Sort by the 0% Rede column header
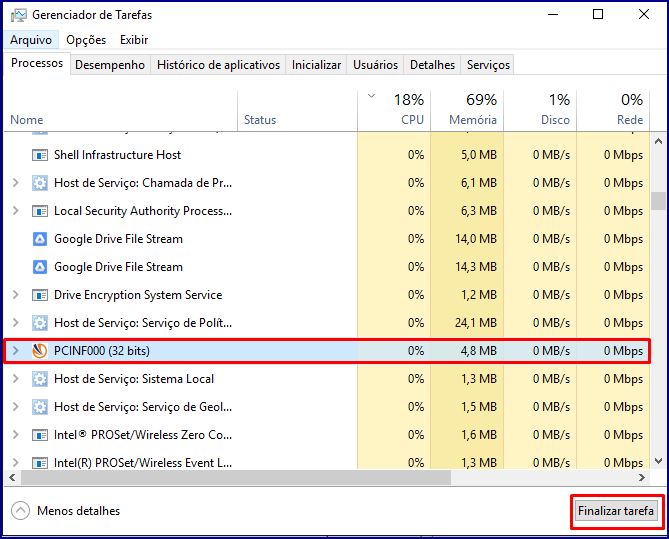Image resolution: width=669 pixels, height=539 pixels. [613, 111]
